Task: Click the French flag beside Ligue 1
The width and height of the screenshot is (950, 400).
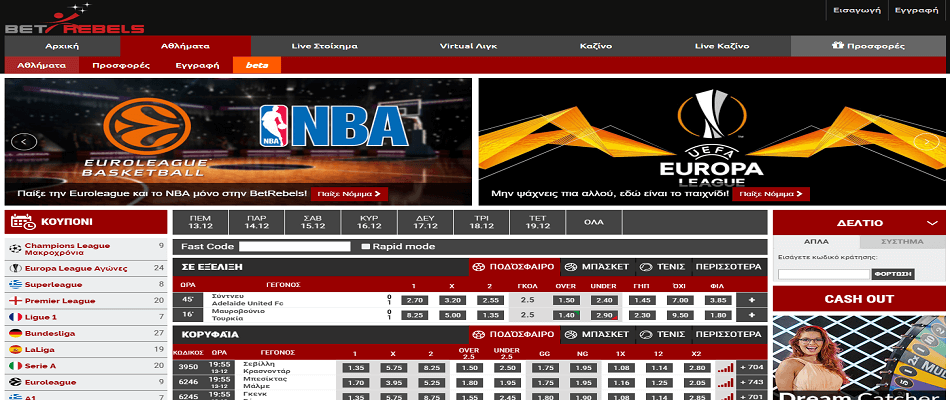Action: coord(15,317)
